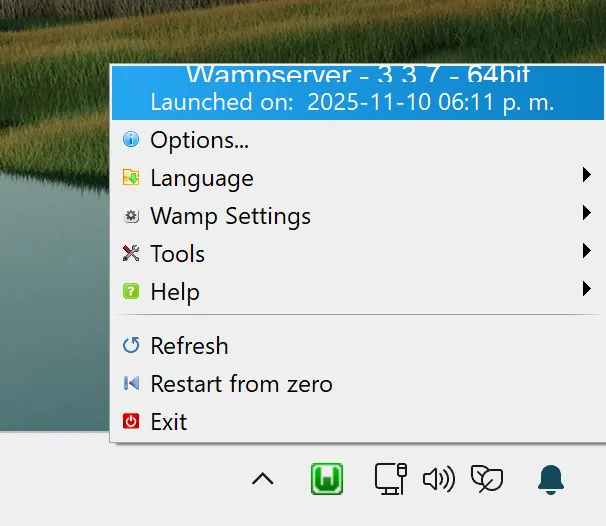Click the gear icon for Wamp Settings
Image resolution: width=606 pixels, height=526 pixels.
[131, 216]
